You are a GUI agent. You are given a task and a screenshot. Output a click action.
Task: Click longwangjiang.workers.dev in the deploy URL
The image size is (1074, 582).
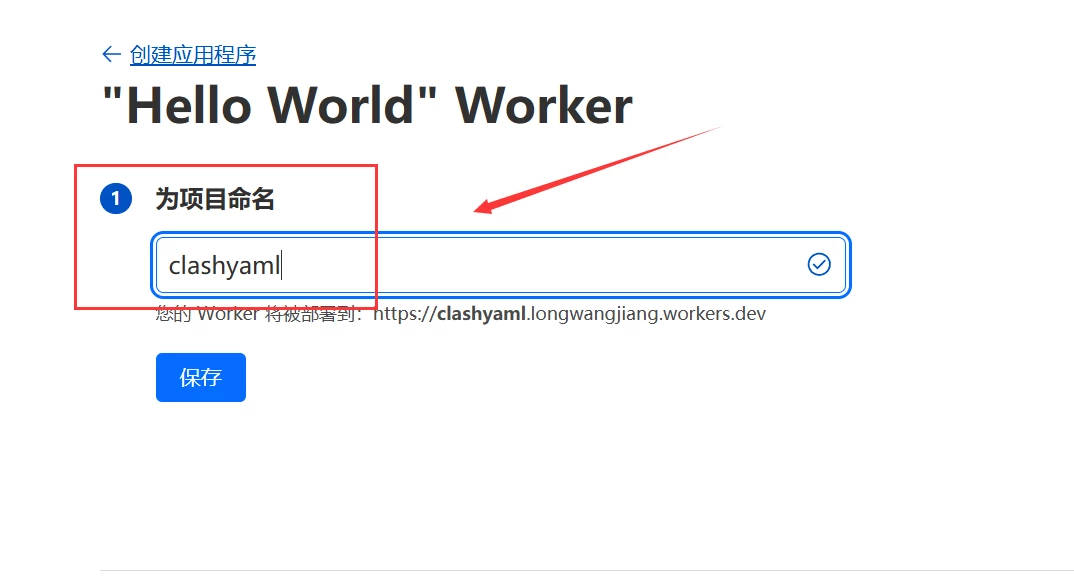tap(647, 314)
